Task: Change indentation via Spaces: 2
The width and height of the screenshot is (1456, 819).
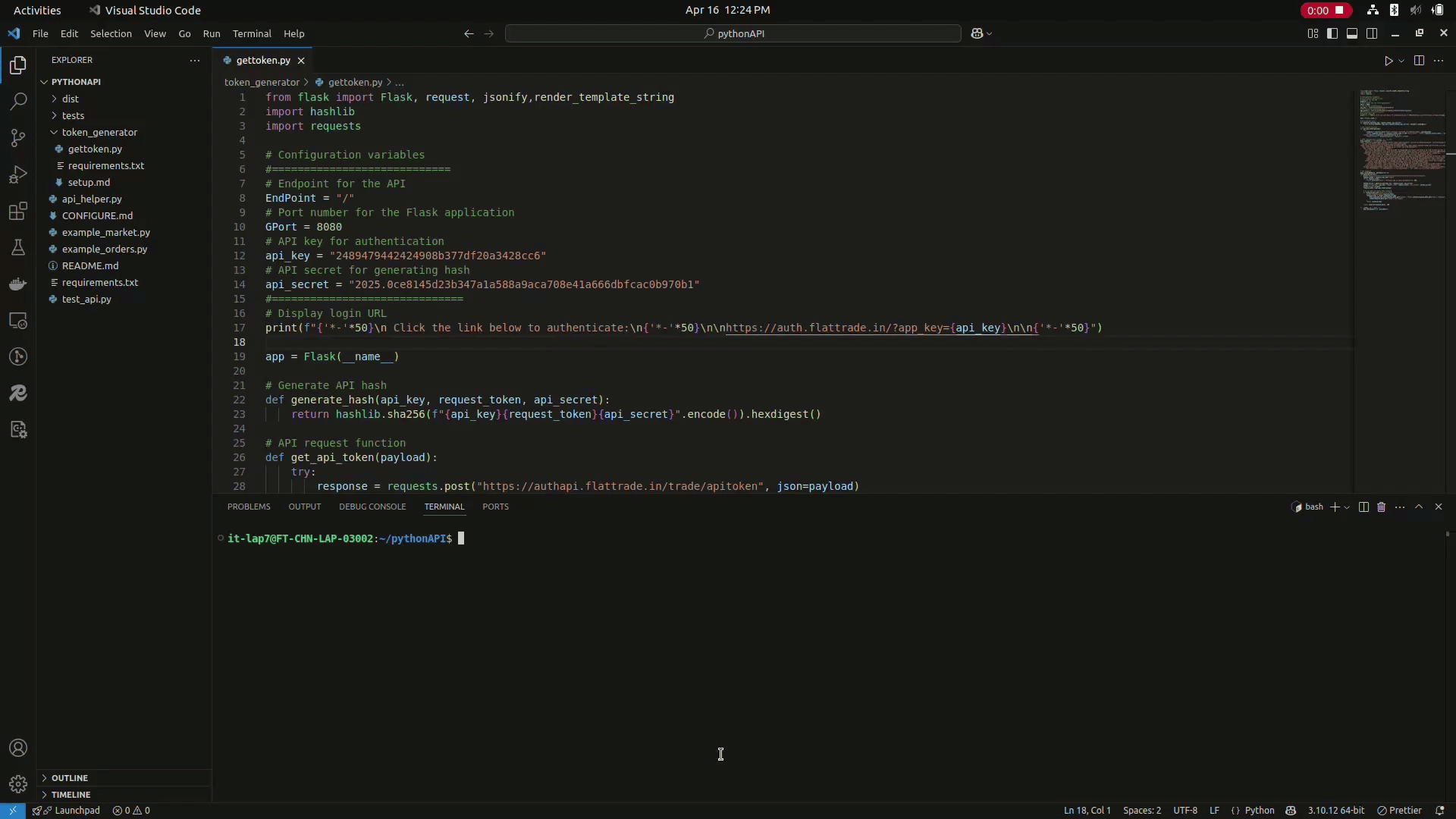Action: pos(1141,811)
